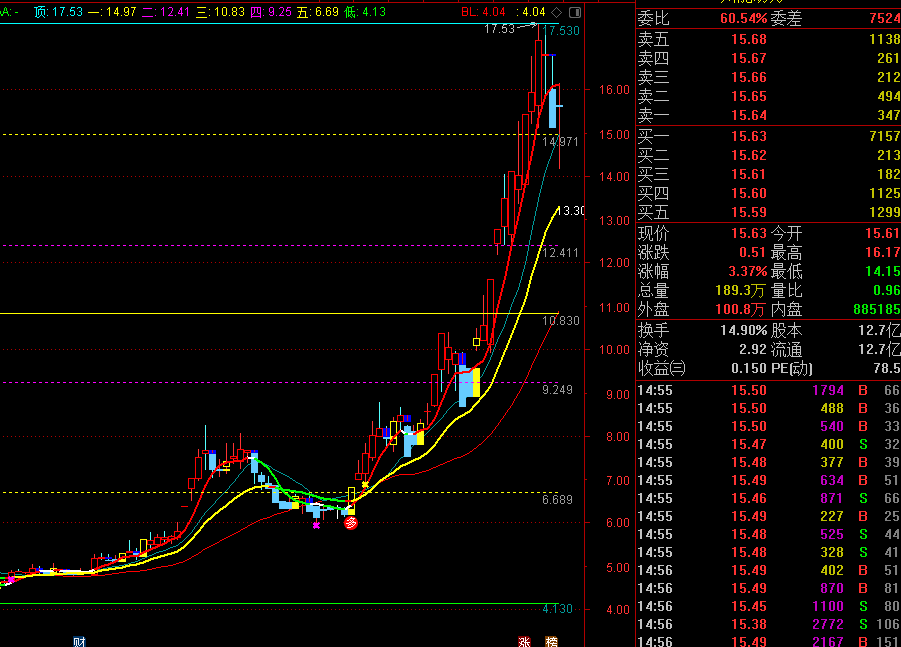
Task: Select the trade row with volume 634
Action: (x=769, y=480)
